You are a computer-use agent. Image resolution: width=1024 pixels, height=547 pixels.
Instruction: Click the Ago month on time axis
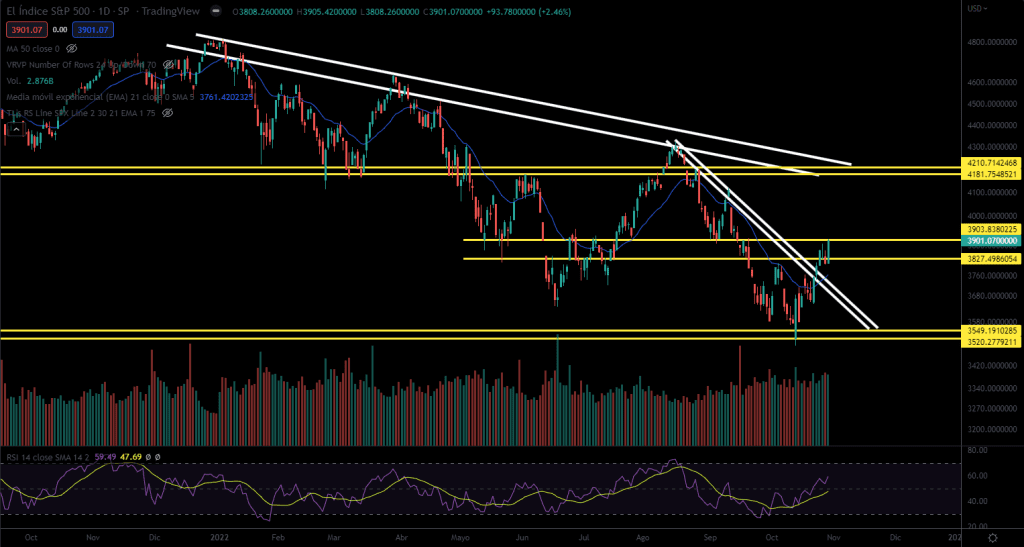[x=644, y=538]
